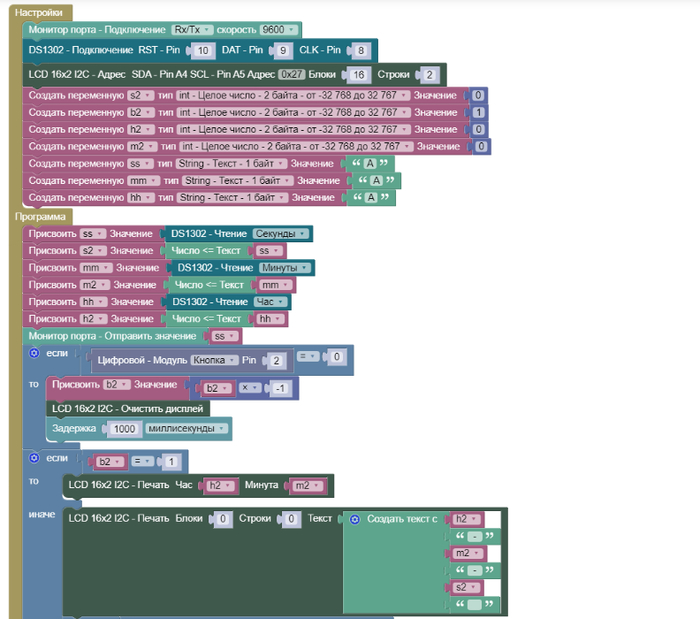Click the RST pin value field 10

[203, 51]
